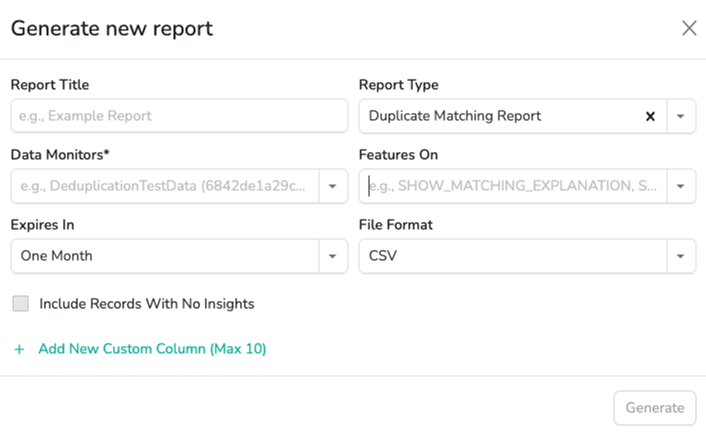Click the Report Title field label
Viewport: 706px width, 432px height.
pos(50,85)
